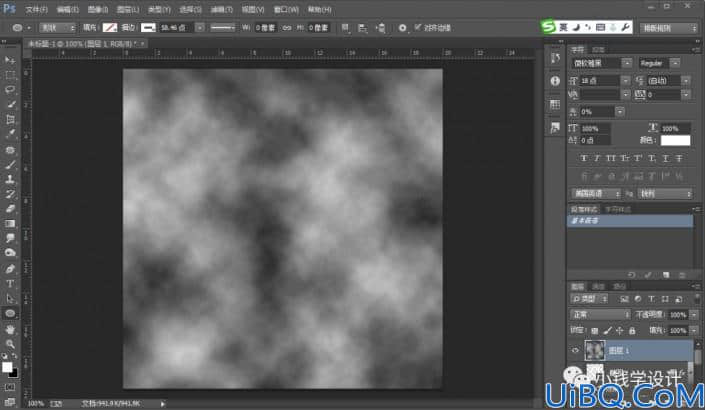Select the Hand tool
The image size is (705, 410).
(10, 330)
